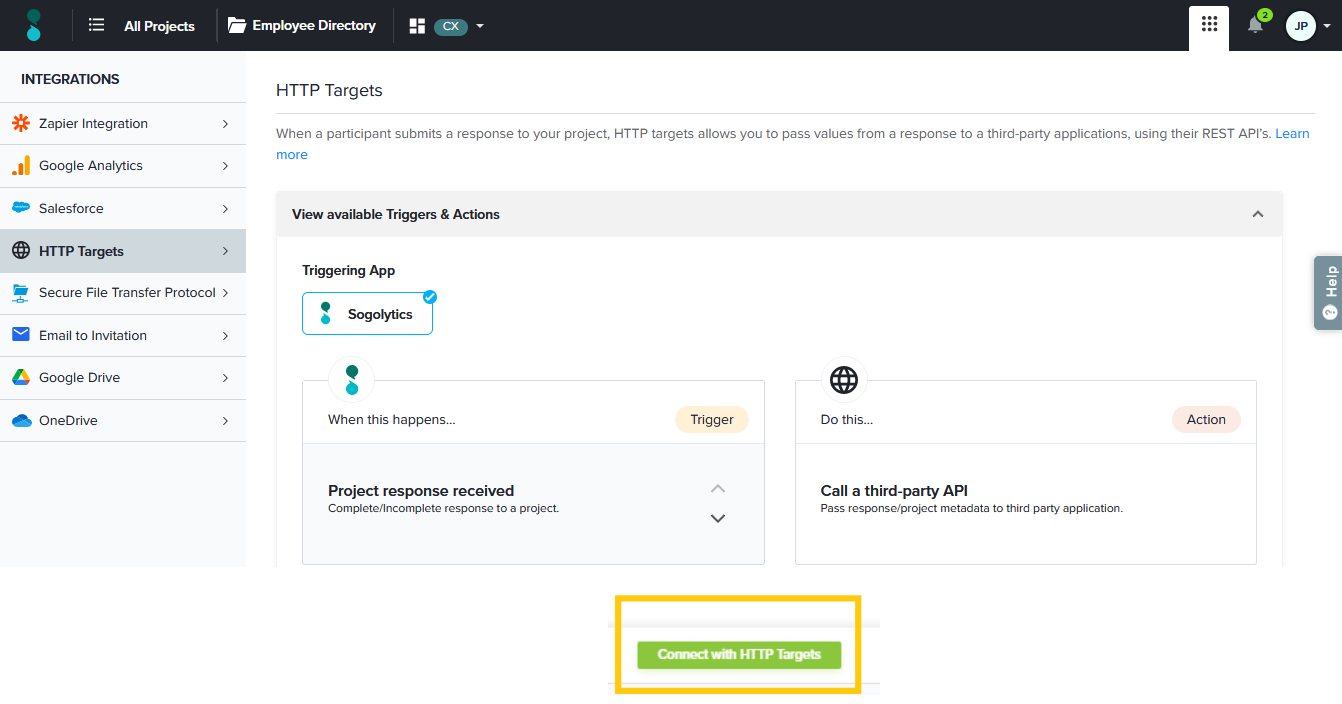Click the Sogolytics logo in top bar
The image size is (1342, 704).
coord(34,25)
